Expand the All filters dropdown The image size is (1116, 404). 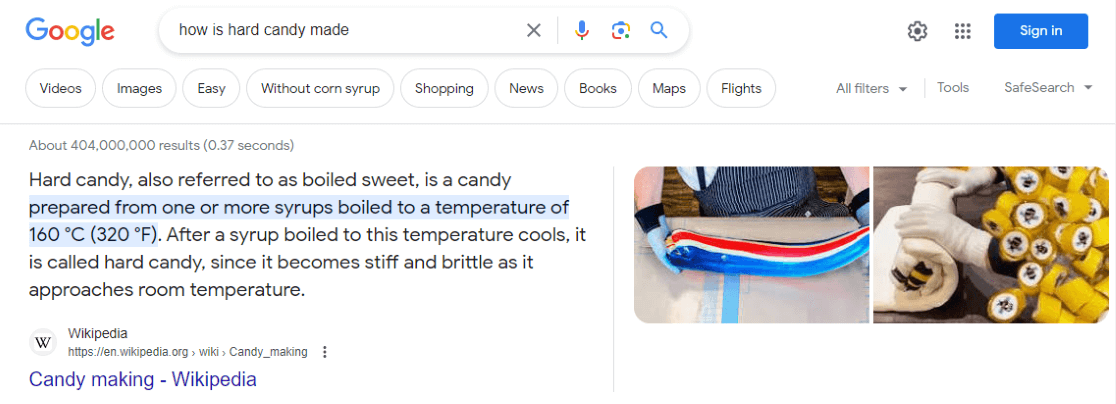pos(871,88)
